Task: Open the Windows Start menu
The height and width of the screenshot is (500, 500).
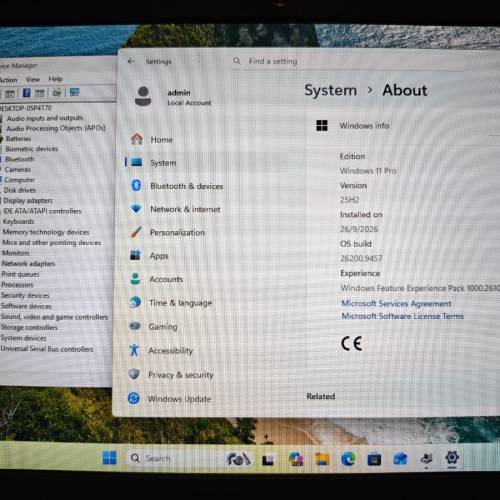Action: pyautogui.click(x=109, y=457)
